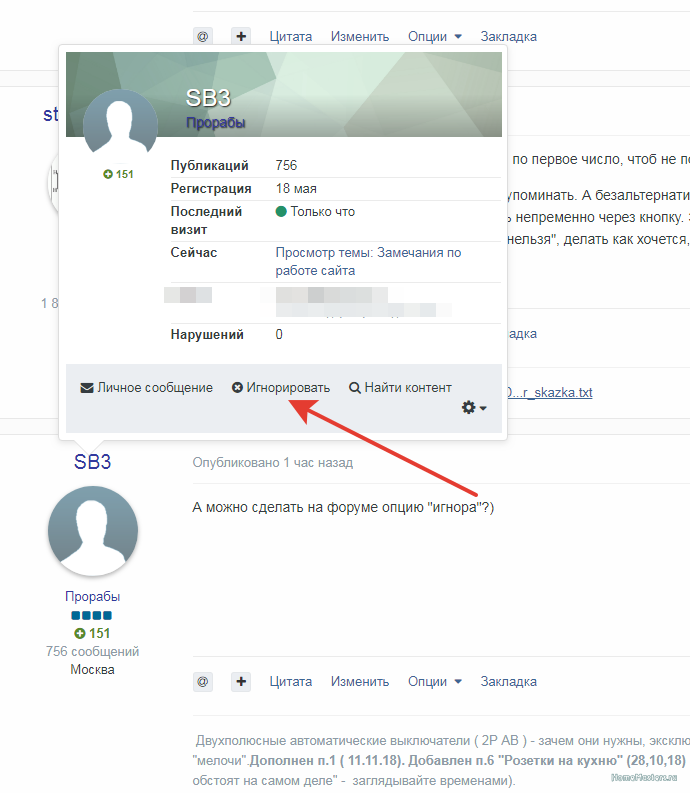Click the top @ mention icon
This screenshot has height=793, width=690.
(203, 36)
